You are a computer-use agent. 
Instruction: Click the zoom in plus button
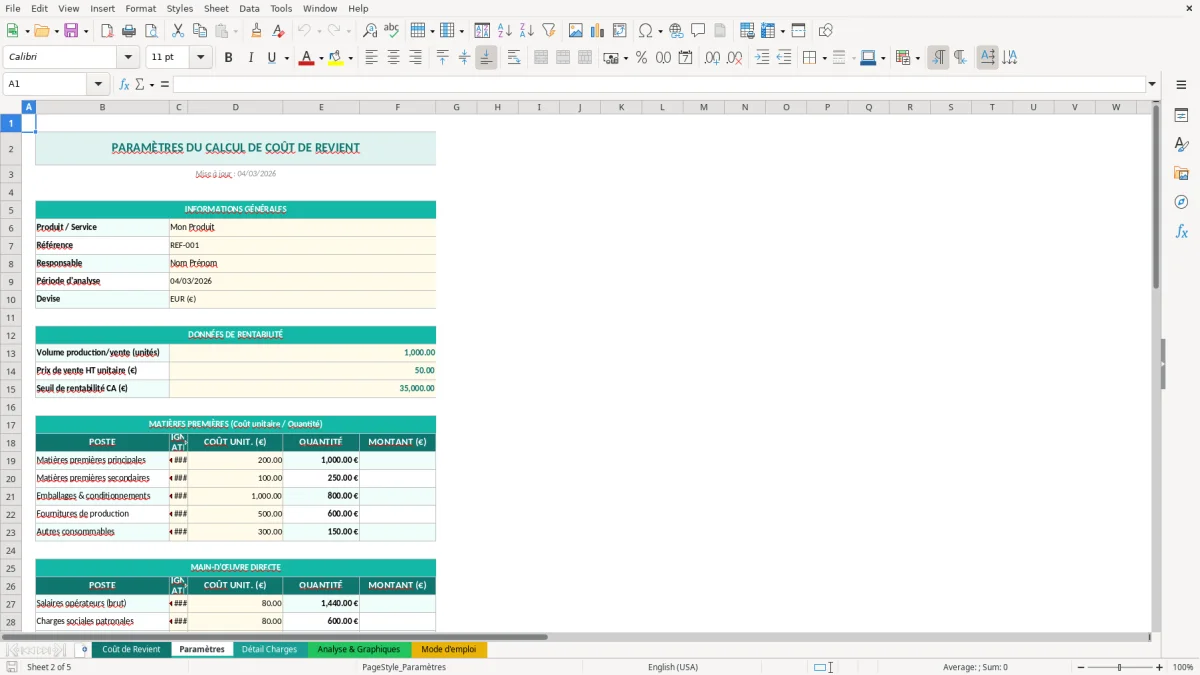click(x=1160, y=667)
